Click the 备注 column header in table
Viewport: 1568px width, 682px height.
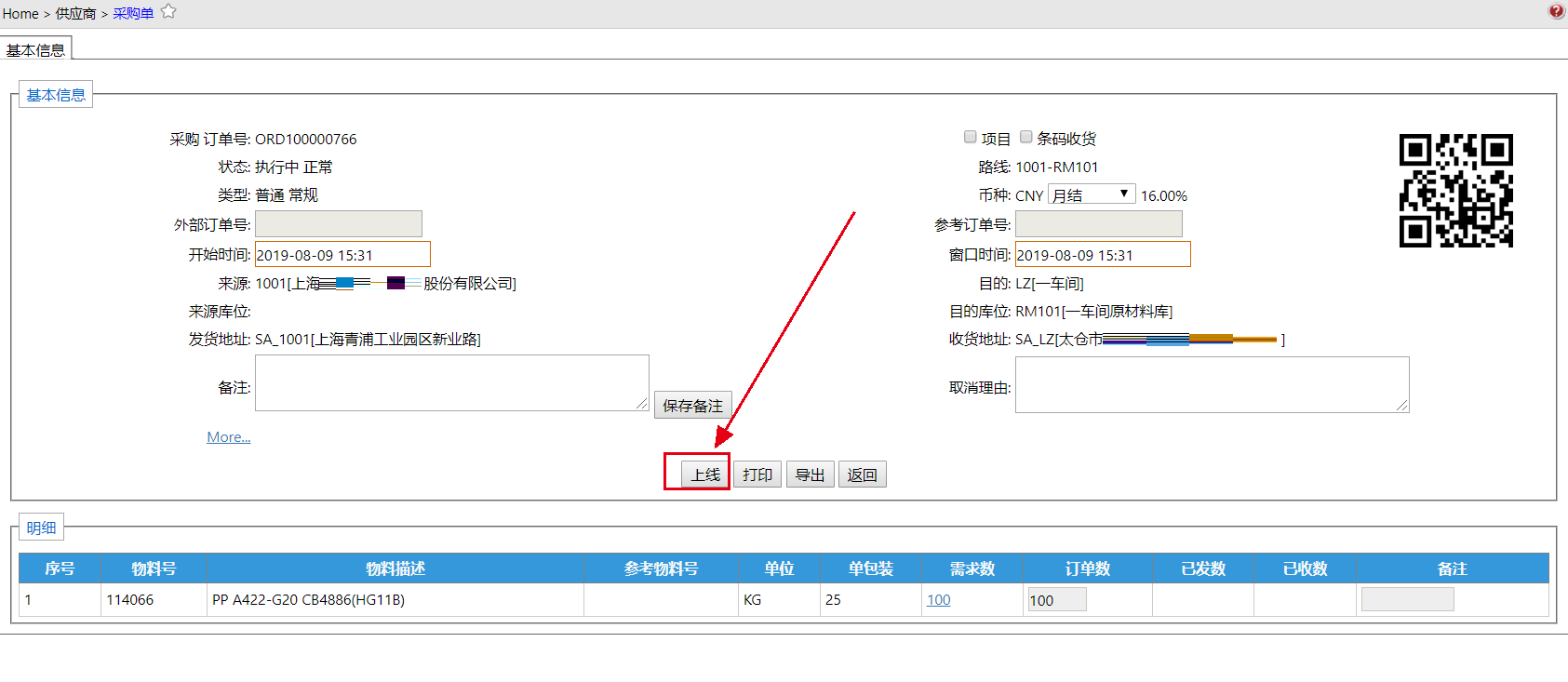coord(1453,568)
